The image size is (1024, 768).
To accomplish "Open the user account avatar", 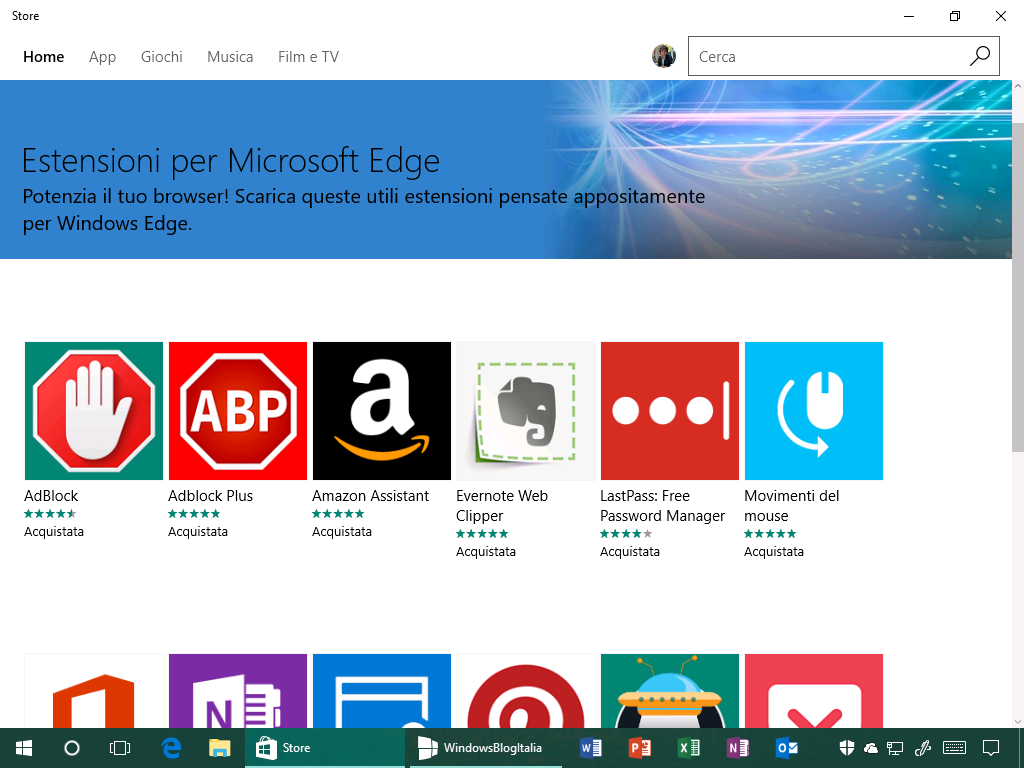I will [x=664, y=56].
